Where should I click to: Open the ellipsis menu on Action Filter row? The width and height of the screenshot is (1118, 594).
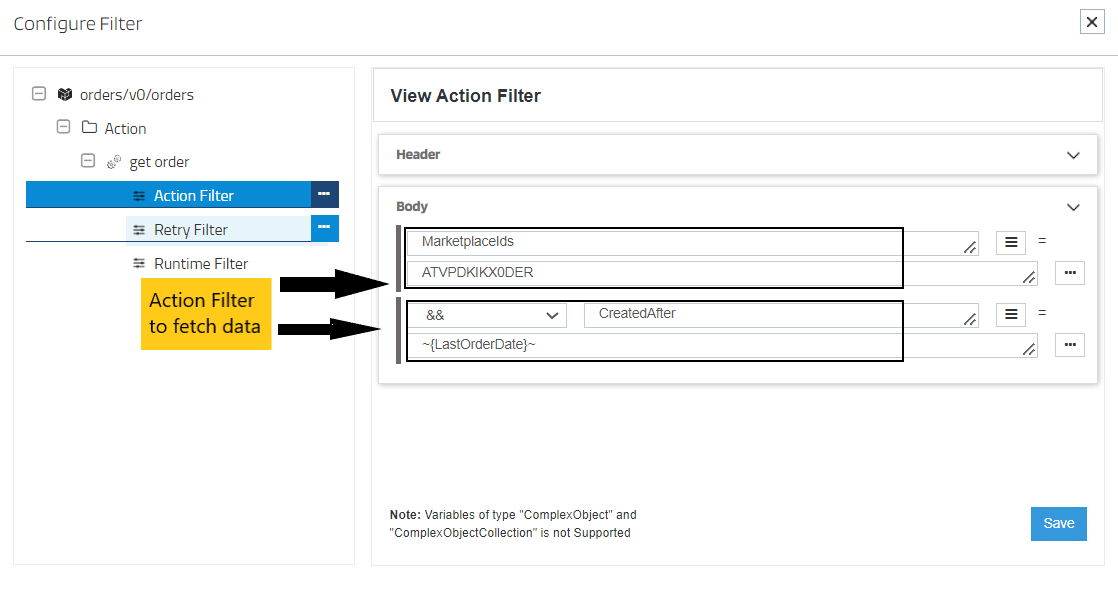click(325, 194)
